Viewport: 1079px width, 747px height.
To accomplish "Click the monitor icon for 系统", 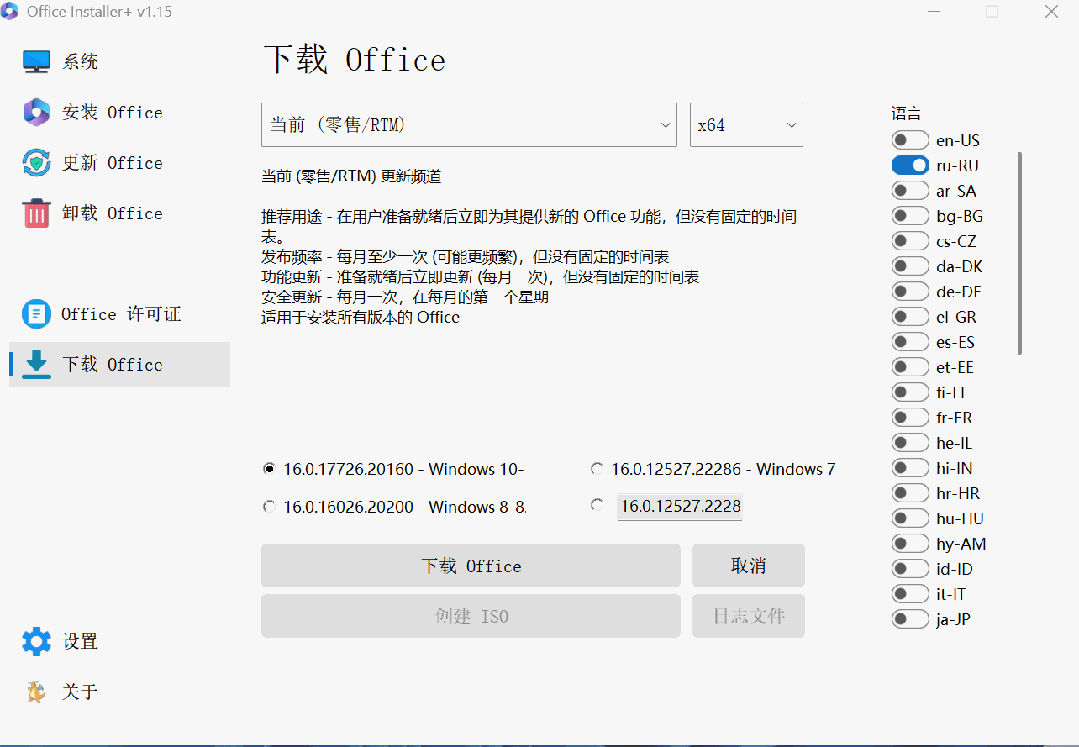I will pyautogui.click(x=37, y=61).
